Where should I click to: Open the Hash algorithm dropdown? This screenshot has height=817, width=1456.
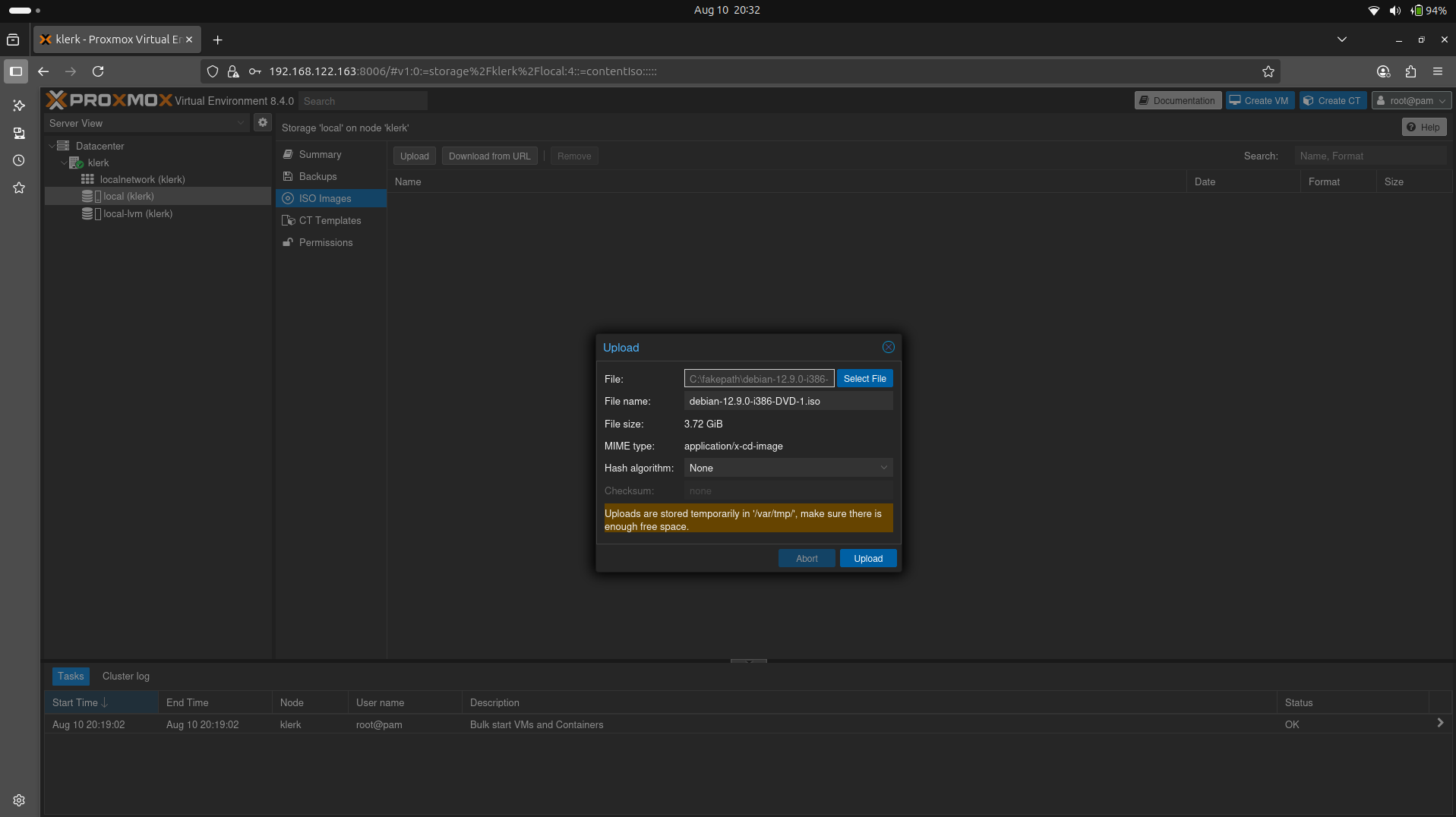tap(788, 468)
